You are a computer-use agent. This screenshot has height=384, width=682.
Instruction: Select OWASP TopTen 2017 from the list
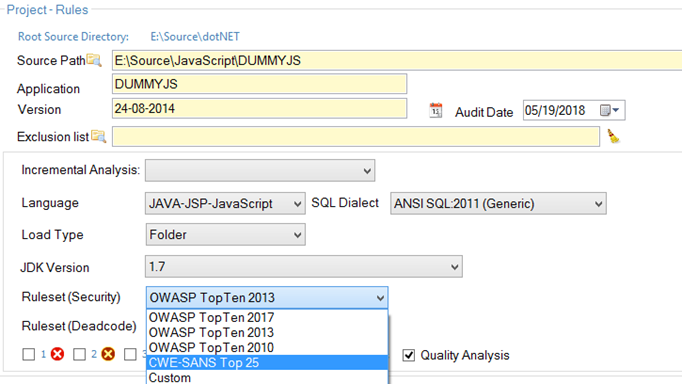267,317
